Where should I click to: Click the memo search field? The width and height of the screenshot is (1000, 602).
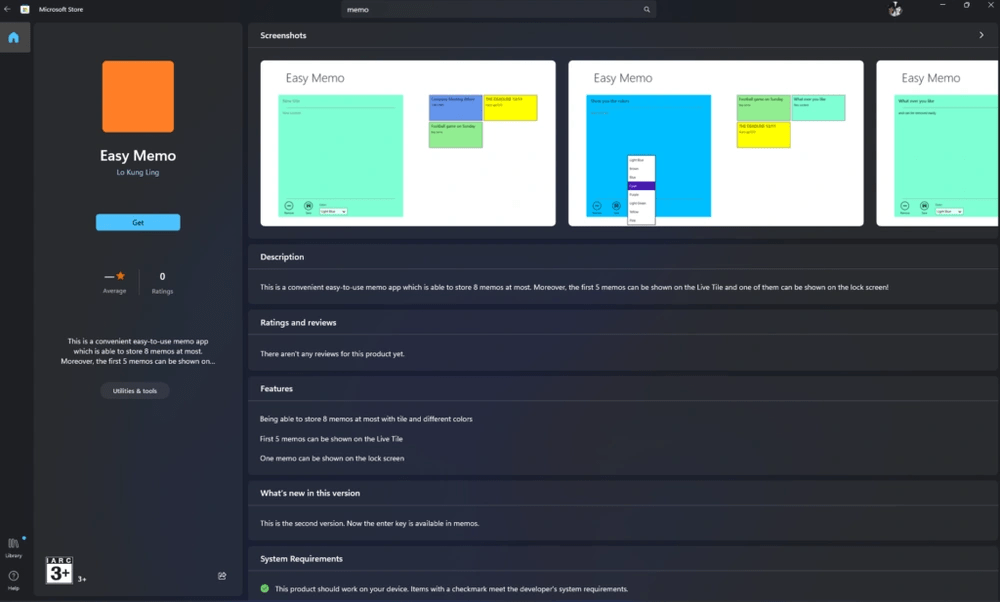[x=499, y=10]
